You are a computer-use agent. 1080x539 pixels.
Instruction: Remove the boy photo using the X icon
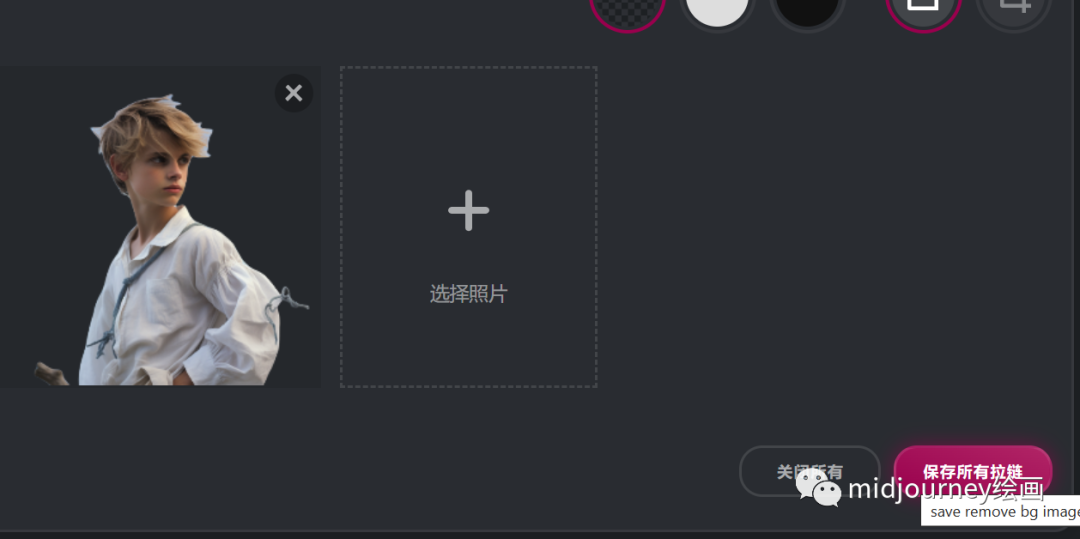pos(294,93)
